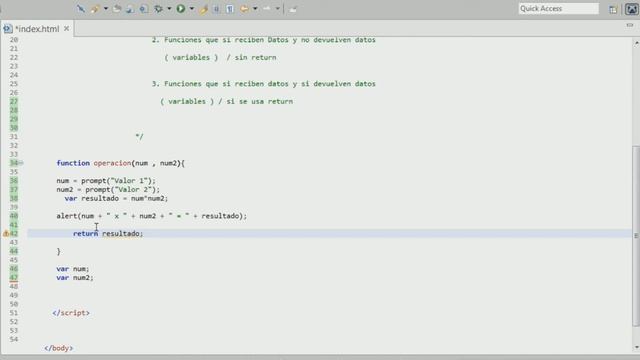Click the last toolbar icon after the separator
The image size is (640, 360).
tap(293, 9)
